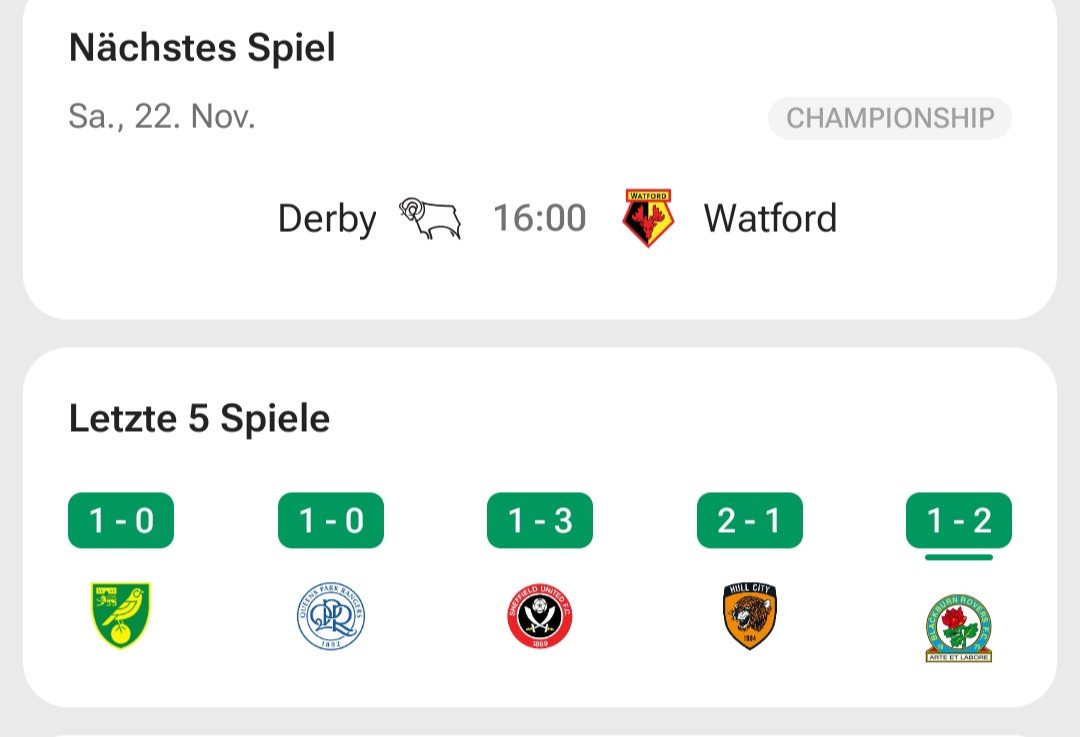The width and height of the screenshot is (1080, 737).
Task: Click the Letzte 5 Spiele heading
Action: point(199,418)
